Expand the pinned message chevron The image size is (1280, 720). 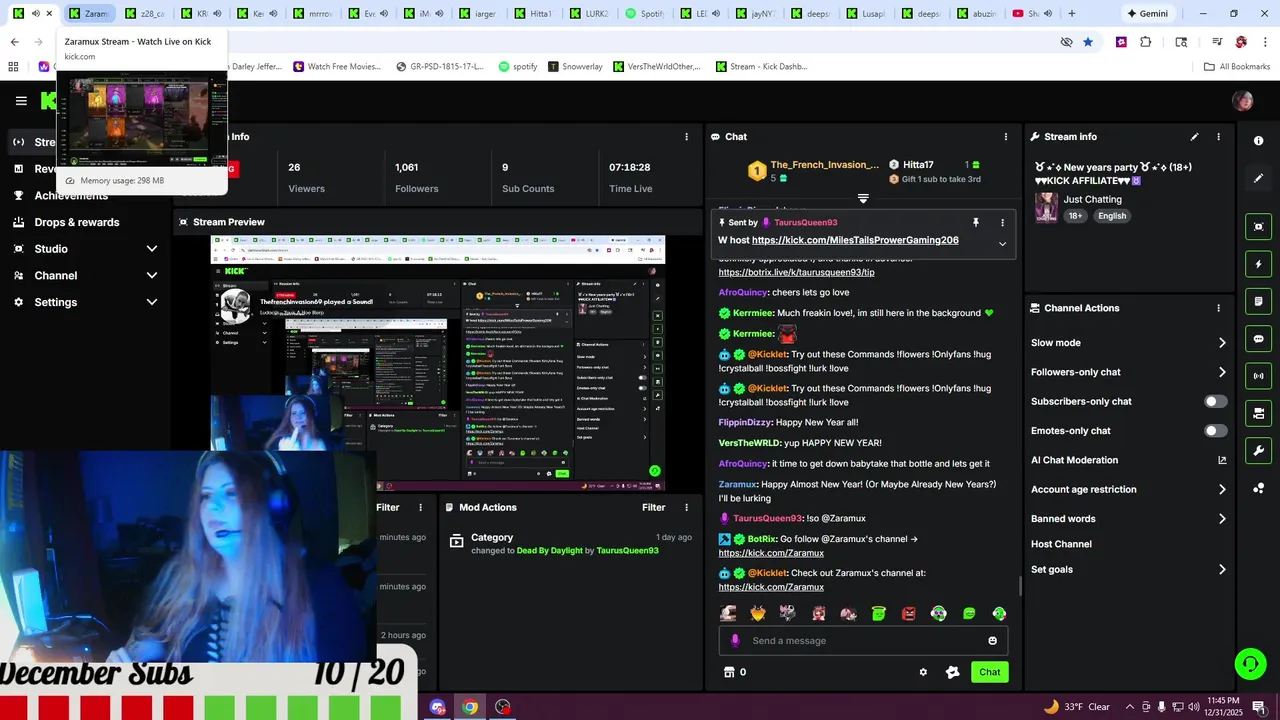[1002, 244]
